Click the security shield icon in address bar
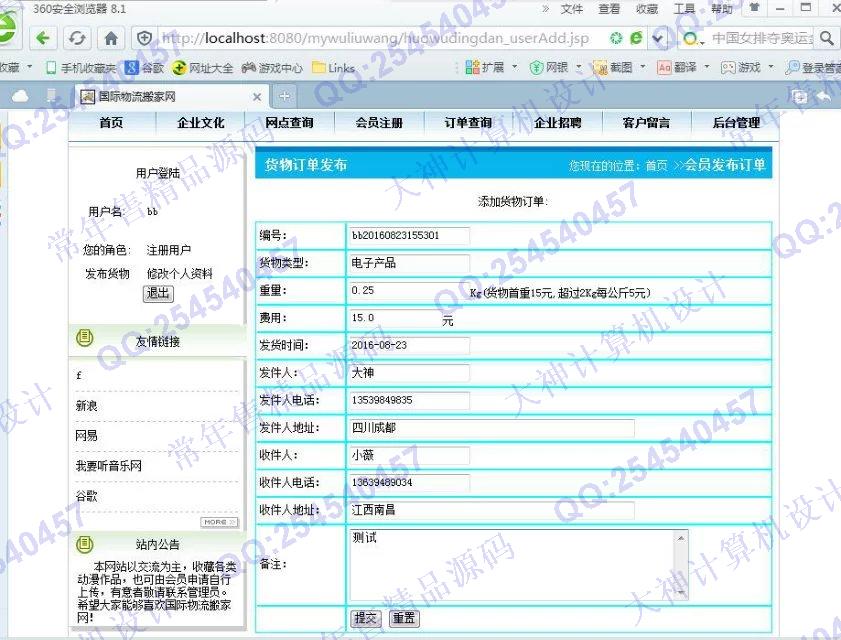Screen dimensions: 841x640 coord(145,38)
